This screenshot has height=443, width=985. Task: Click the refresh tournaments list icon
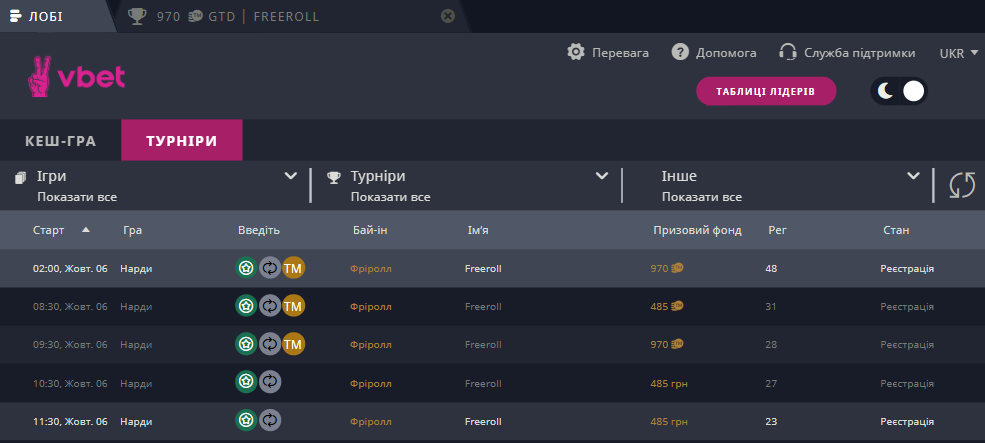click(x=961, y=185)
